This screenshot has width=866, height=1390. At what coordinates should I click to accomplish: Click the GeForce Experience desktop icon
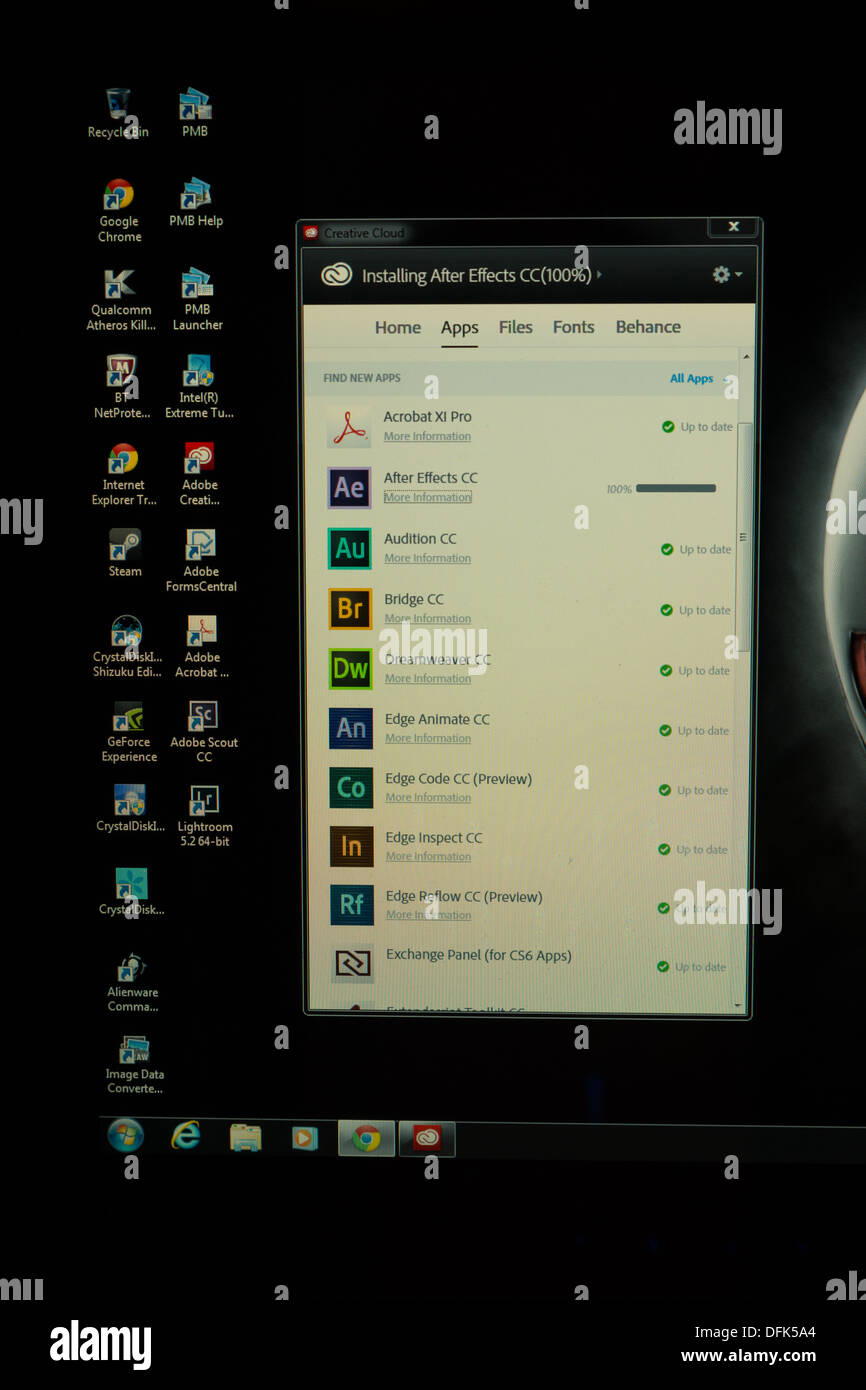129,732
